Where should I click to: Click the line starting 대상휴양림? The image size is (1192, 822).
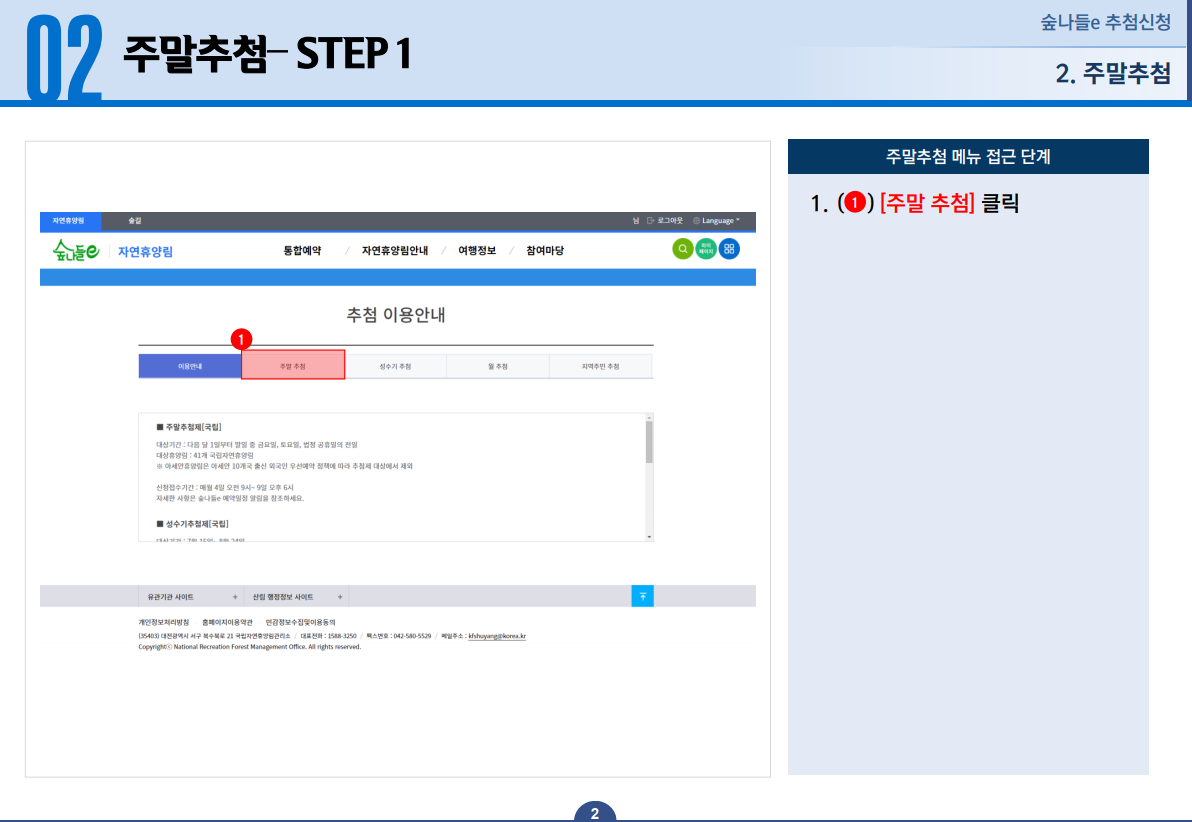[205, 455]
